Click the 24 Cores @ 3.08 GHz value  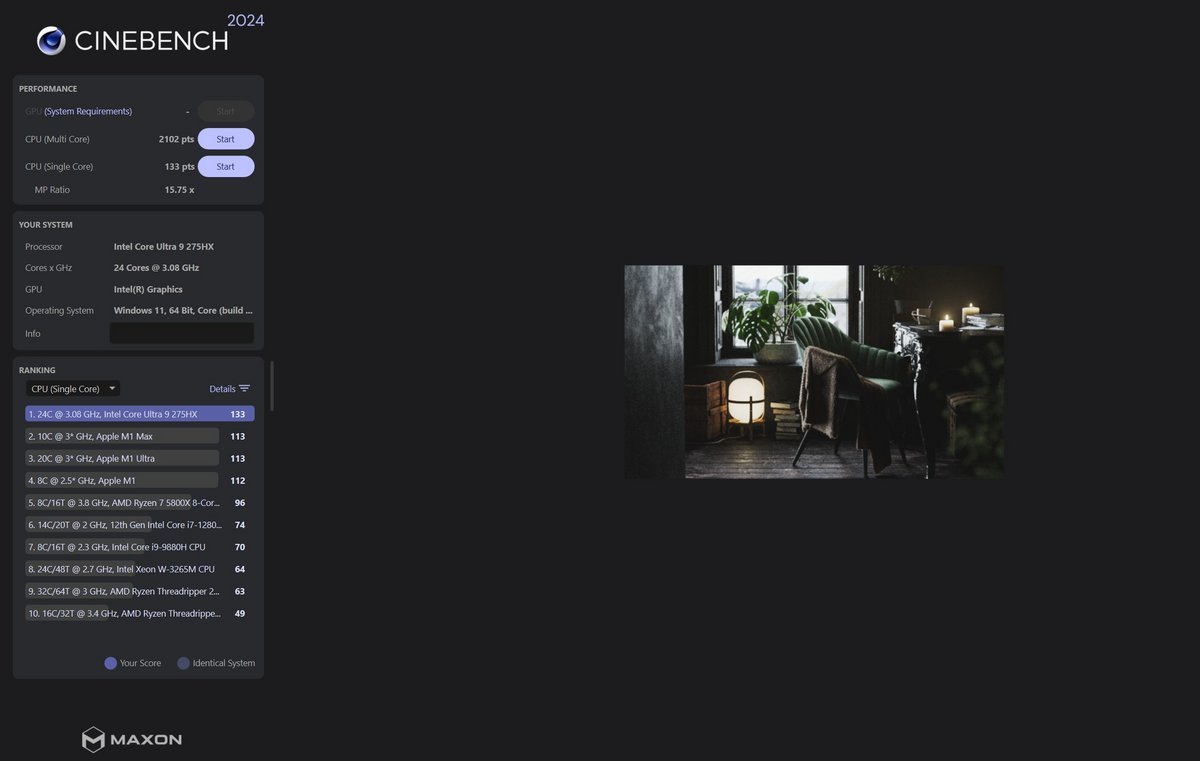click(156, 268)
